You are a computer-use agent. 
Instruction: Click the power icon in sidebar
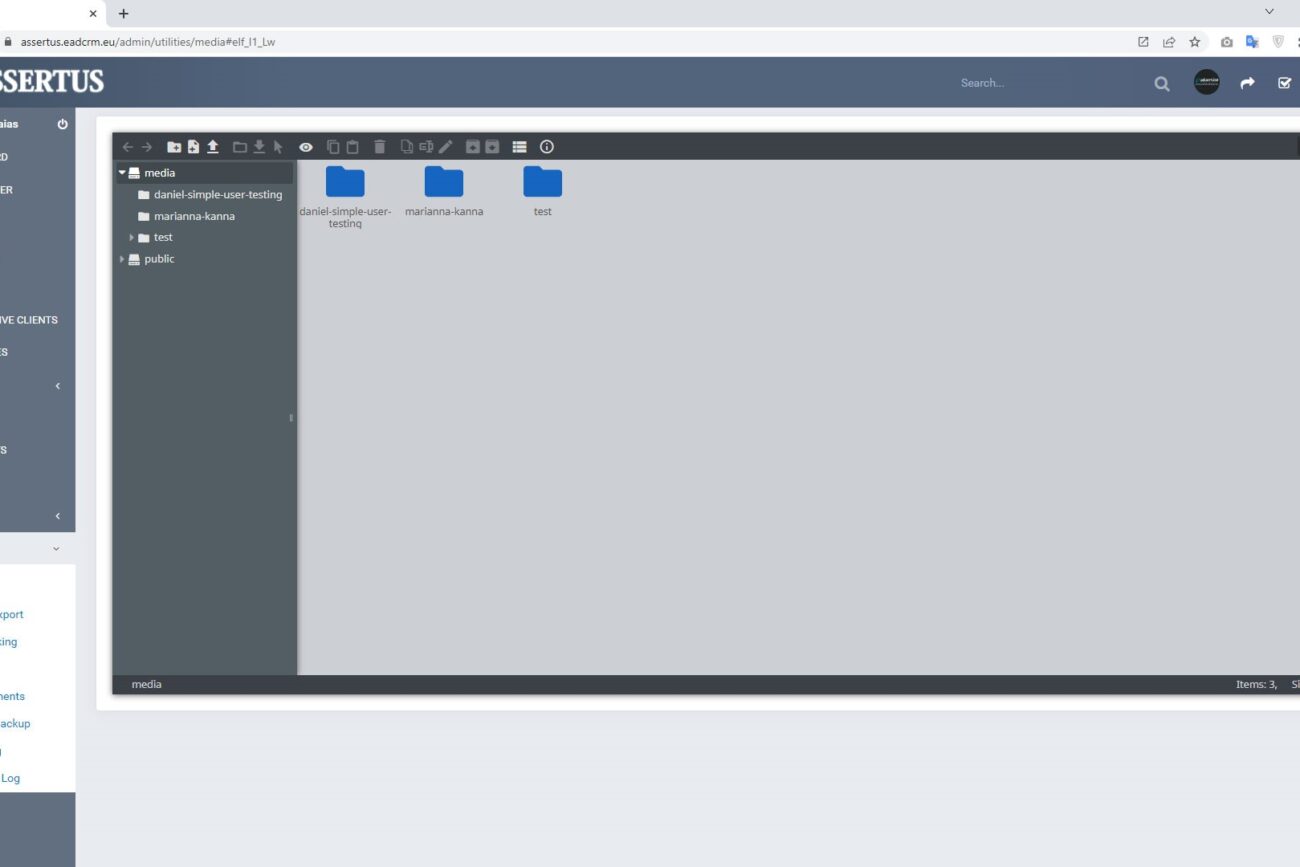[x=62, y=124]
